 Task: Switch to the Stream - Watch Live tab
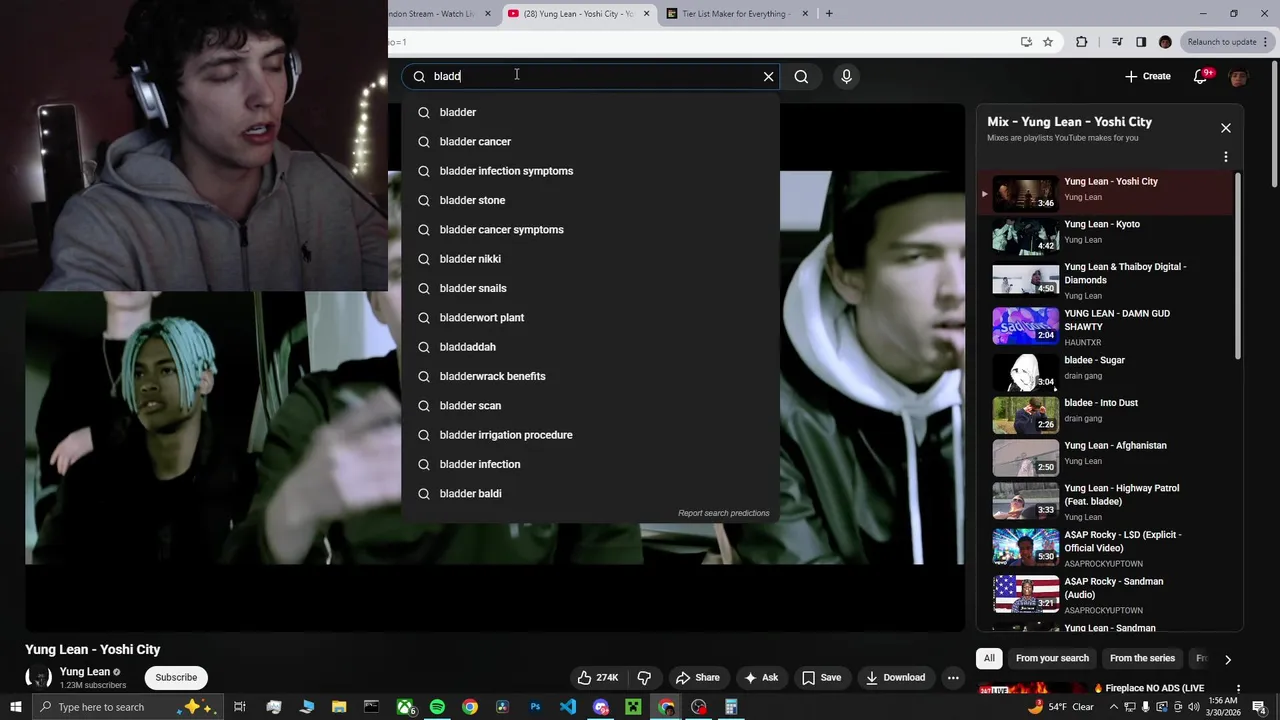click(440, 14)
